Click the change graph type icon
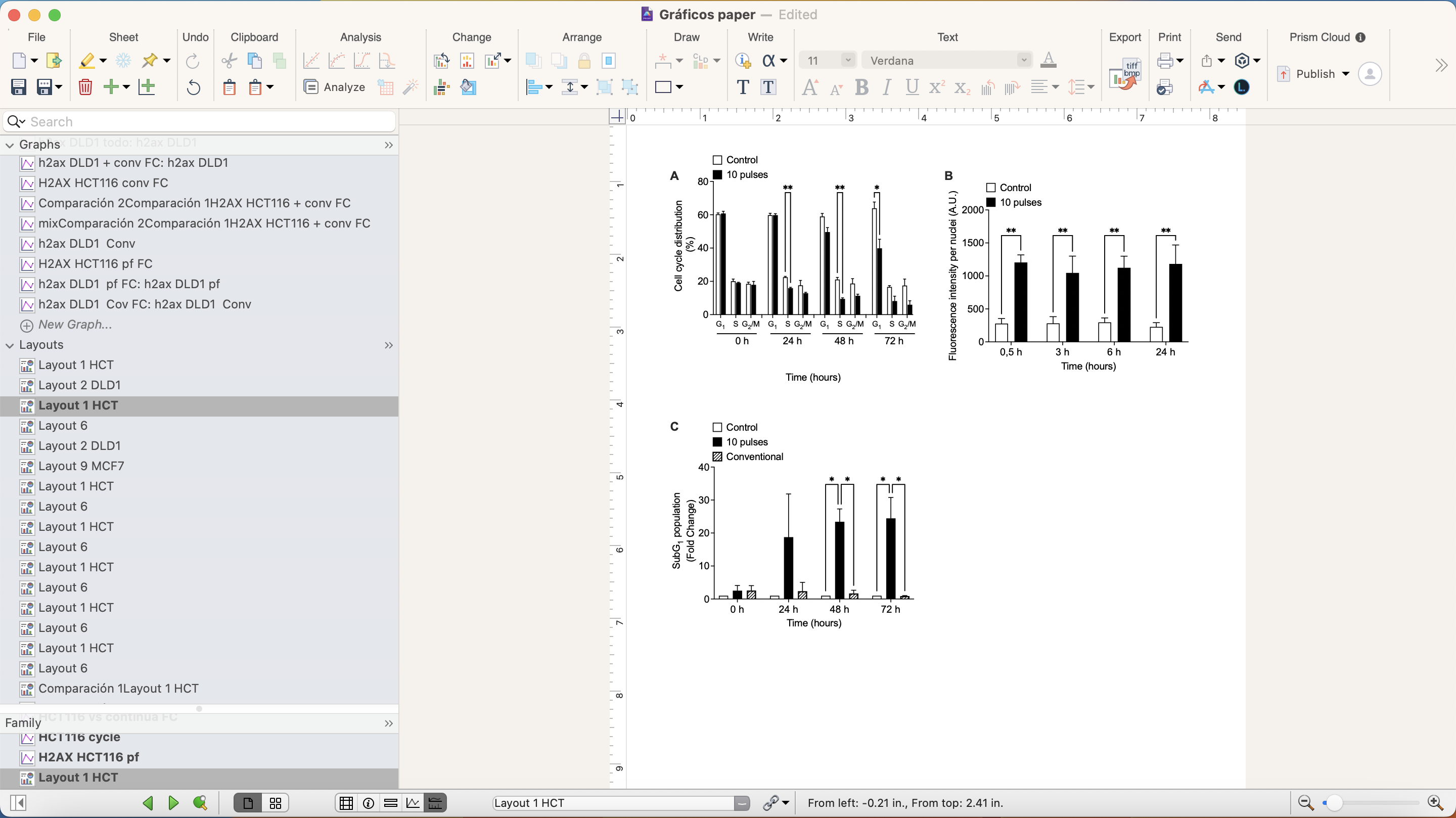Image resolution: width=1456 pixels, height=818 pixels. coord(441,61)
